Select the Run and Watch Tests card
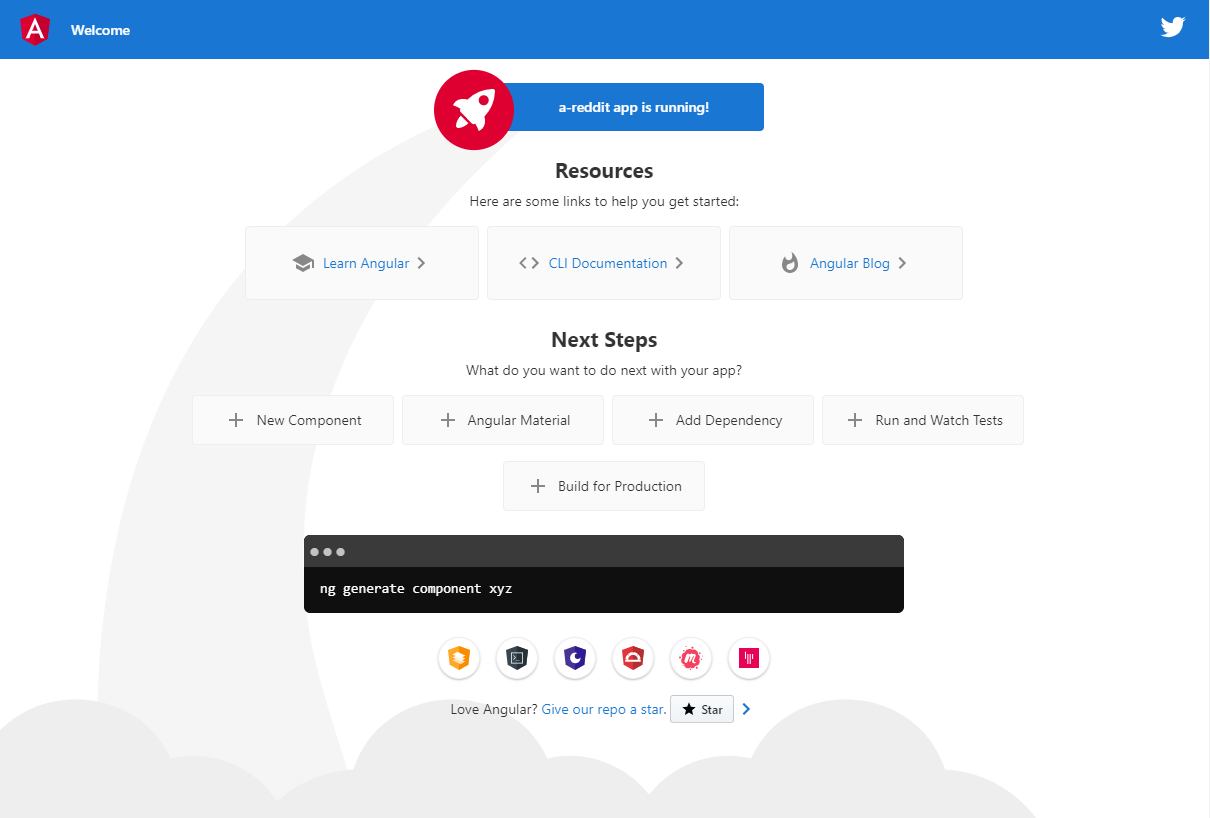 pyautogui.click(x=923, y=420)
